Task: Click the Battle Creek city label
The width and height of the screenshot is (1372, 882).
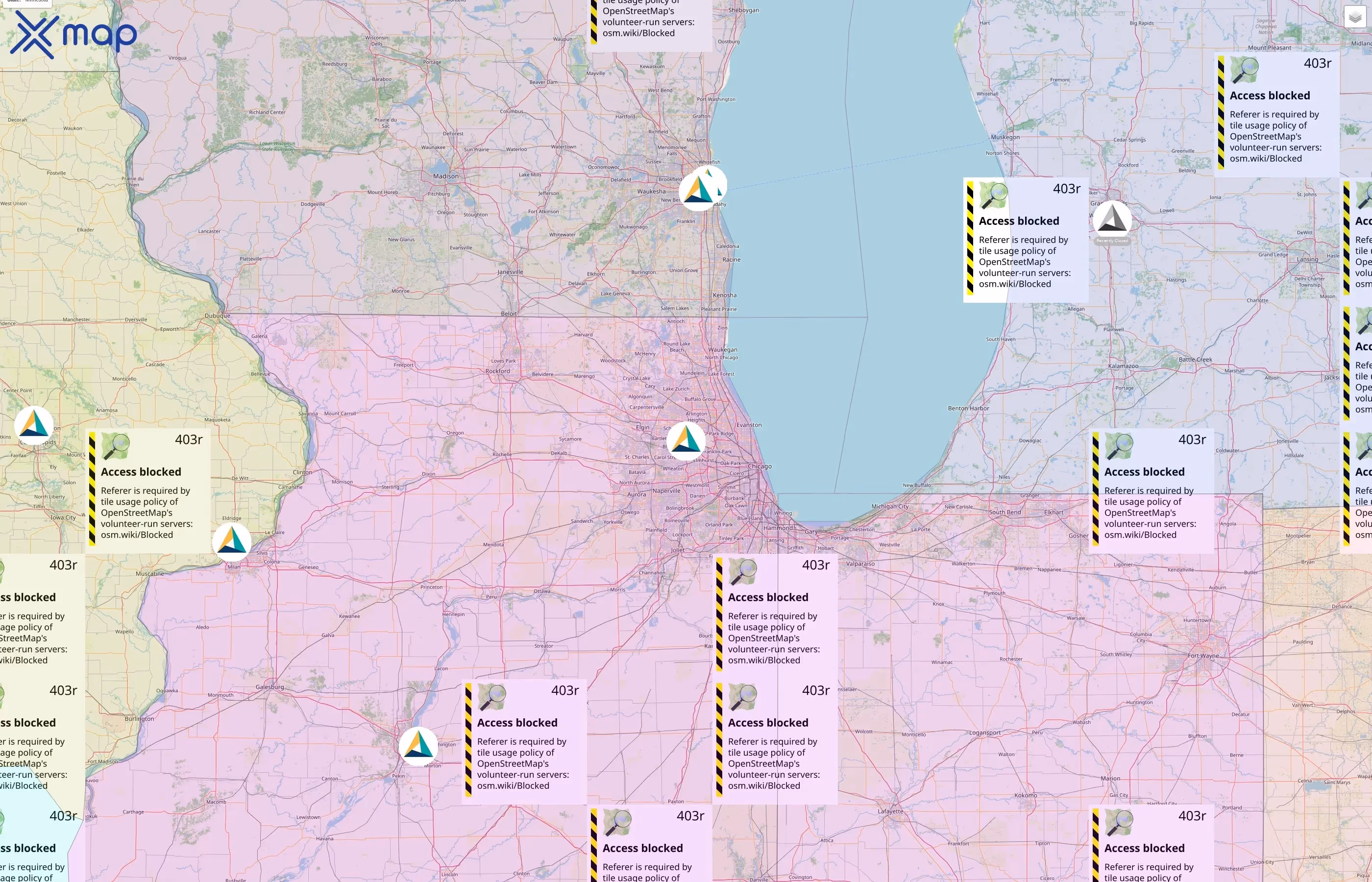Action: [x=1195, y=360]
